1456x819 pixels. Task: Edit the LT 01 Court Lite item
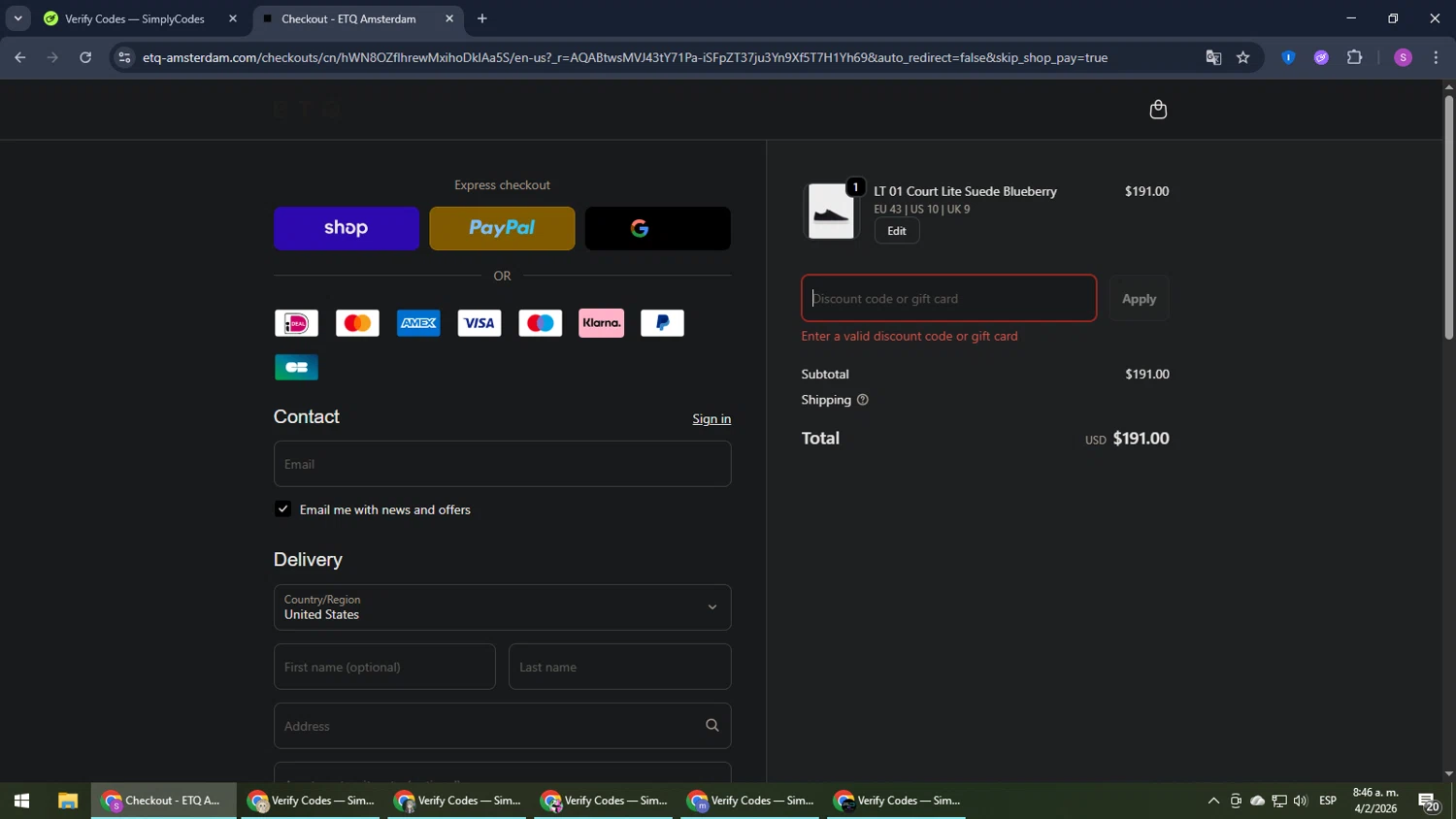coord(896,231)
